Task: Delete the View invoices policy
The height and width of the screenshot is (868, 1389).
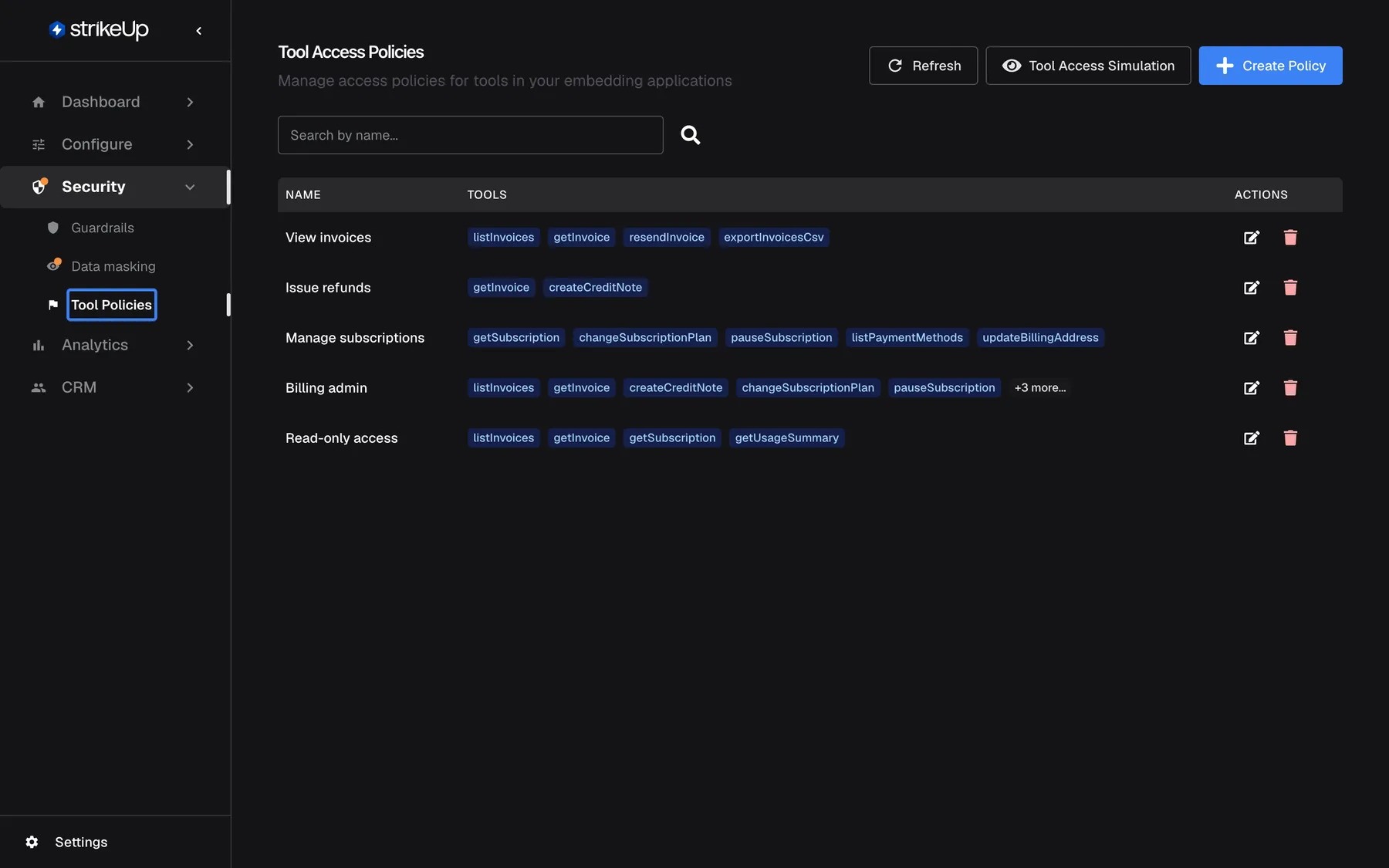Action: click(1290, 238)
